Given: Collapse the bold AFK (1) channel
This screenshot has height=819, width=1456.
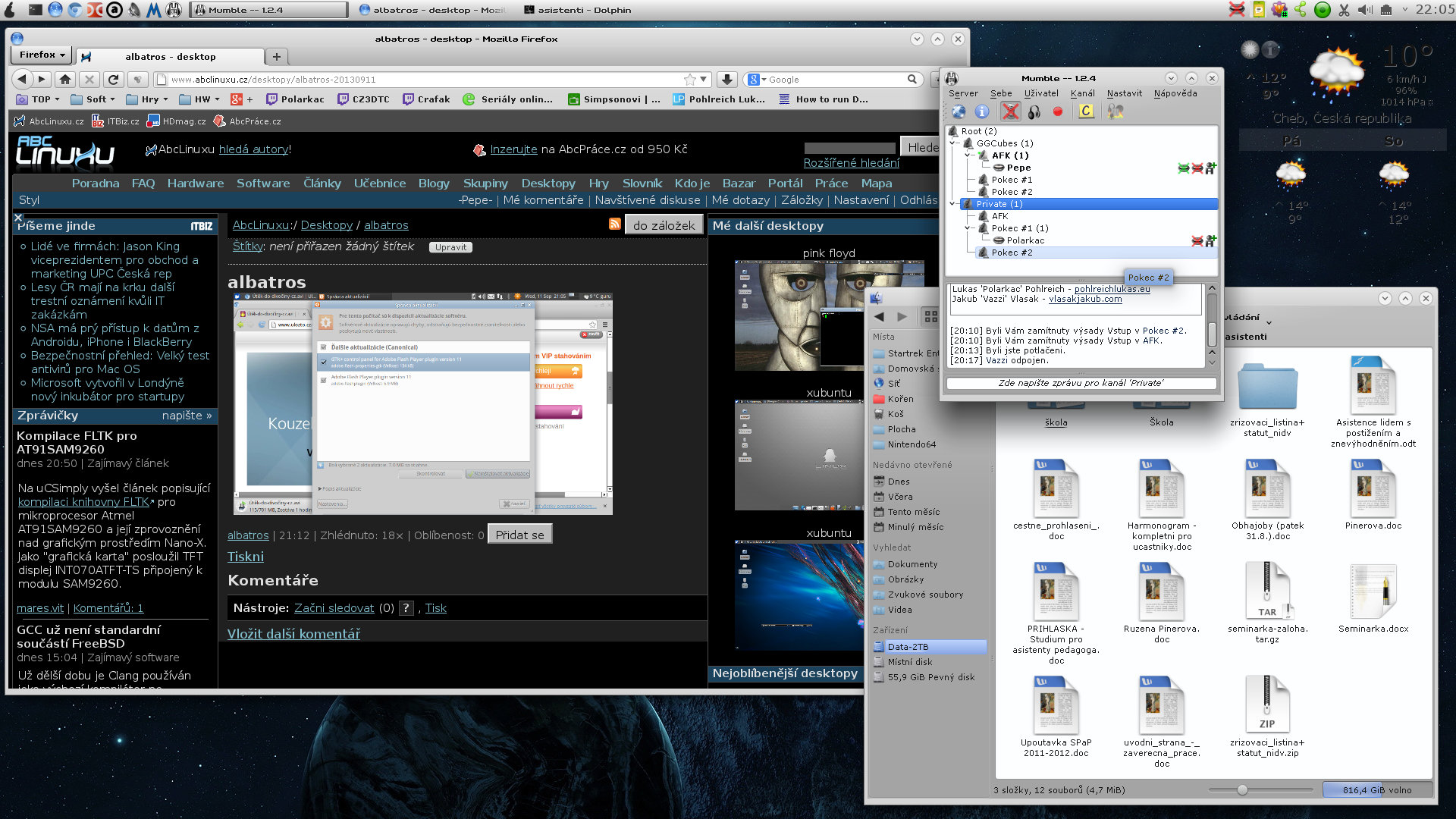Looking at the screenshot, I should click(x=968, y=155).
